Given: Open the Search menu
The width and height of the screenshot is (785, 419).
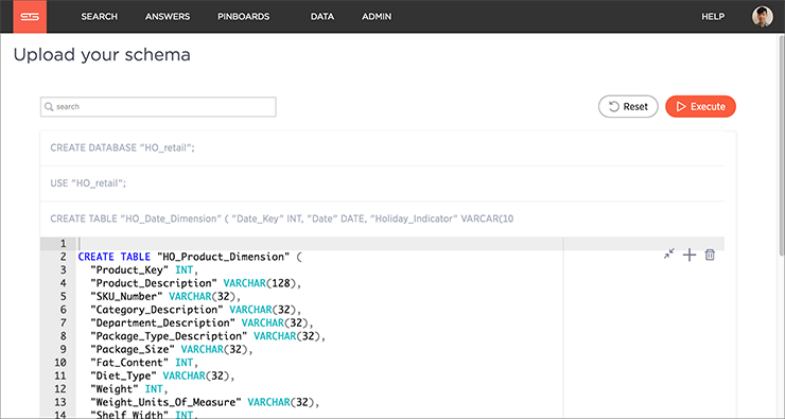Looking at the screenshot, I should [x=99, y=17].
